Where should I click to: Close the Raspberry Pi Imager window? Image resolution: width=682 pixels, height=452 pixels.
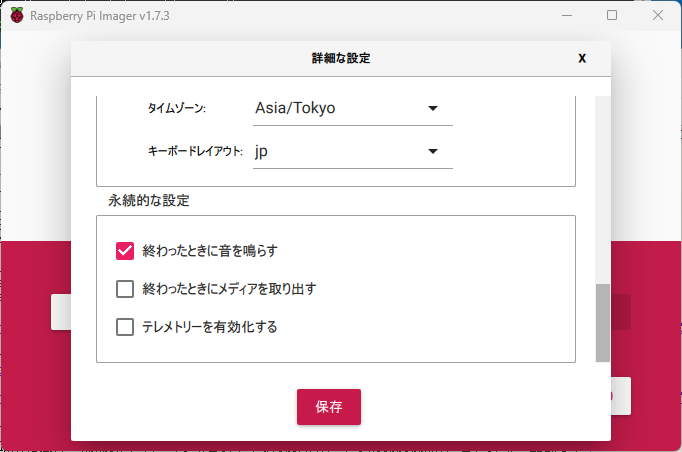point(658,16)
